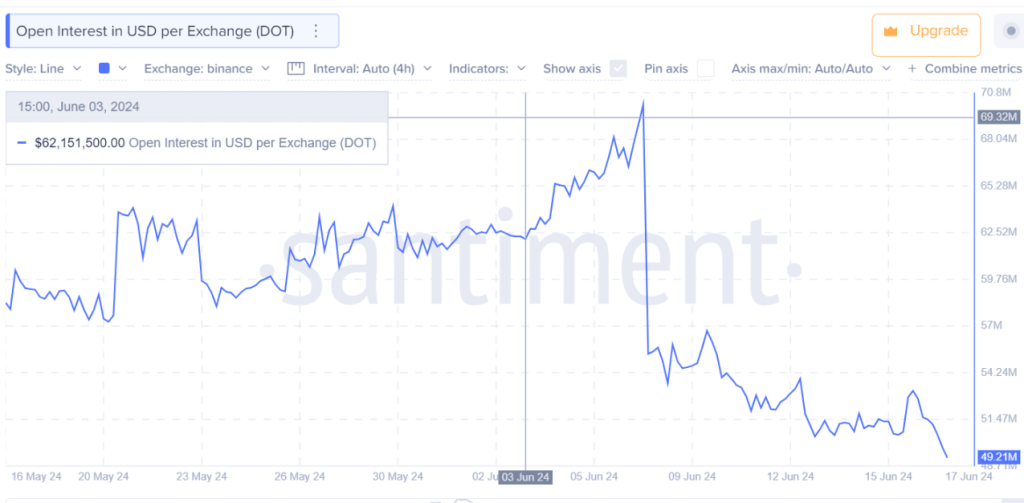This screenshot has height=503, width=1024.
Task: Expand the Indicators dropdown
Action: click(487, 68)
